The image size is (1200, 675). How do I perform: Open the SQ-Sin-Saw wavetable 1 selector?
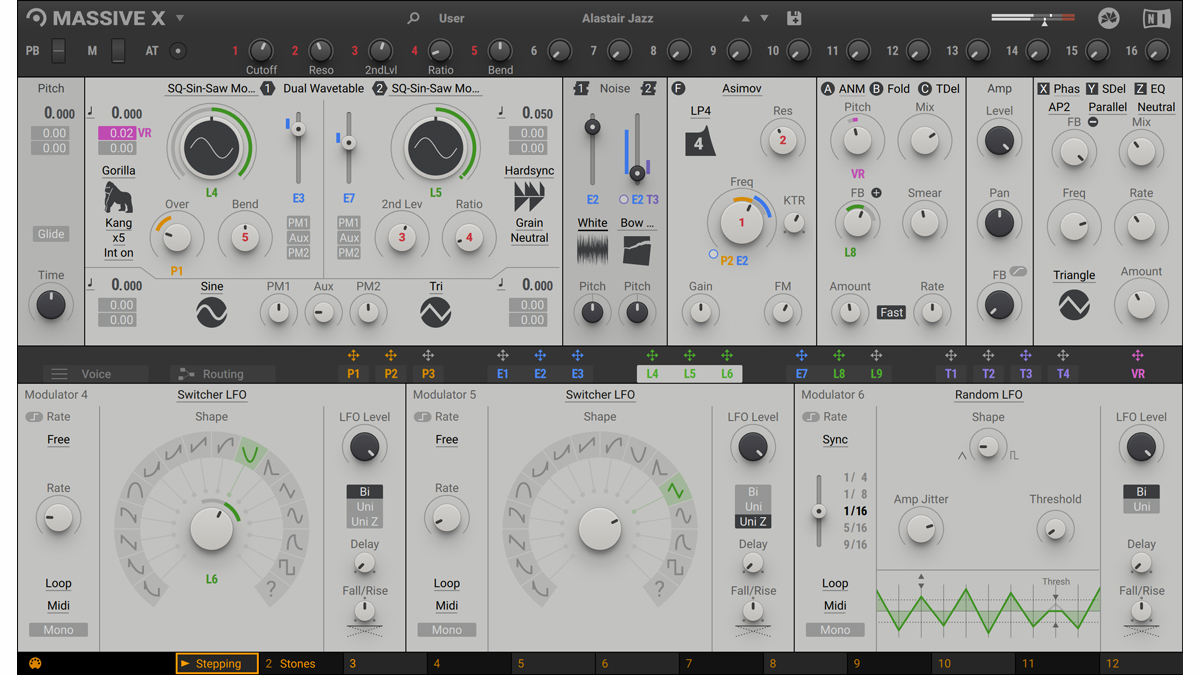click(210, 89)
